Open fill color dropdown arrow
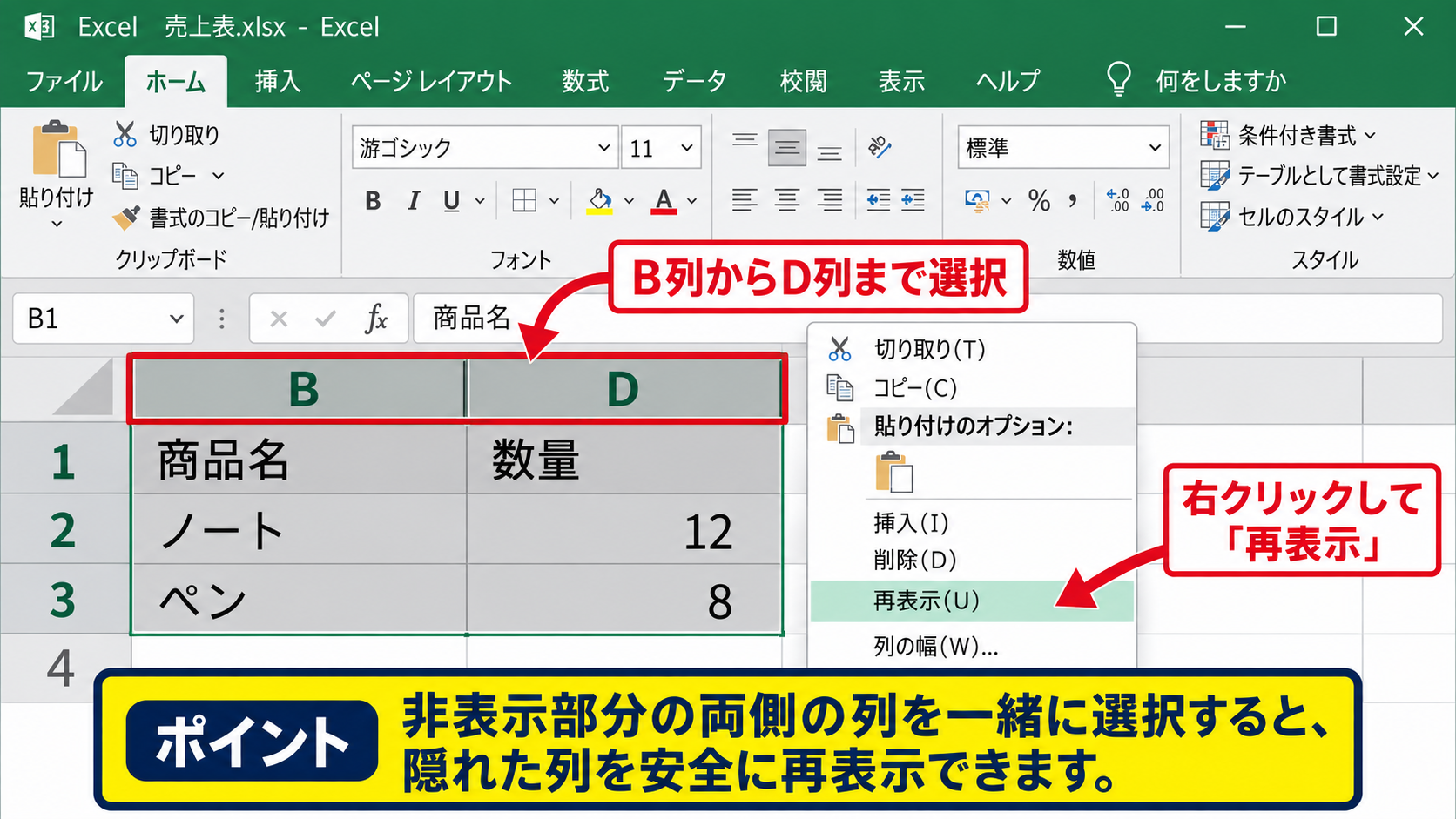The width and height of the screenshot is (1456, 819). (x=629, y=201)
